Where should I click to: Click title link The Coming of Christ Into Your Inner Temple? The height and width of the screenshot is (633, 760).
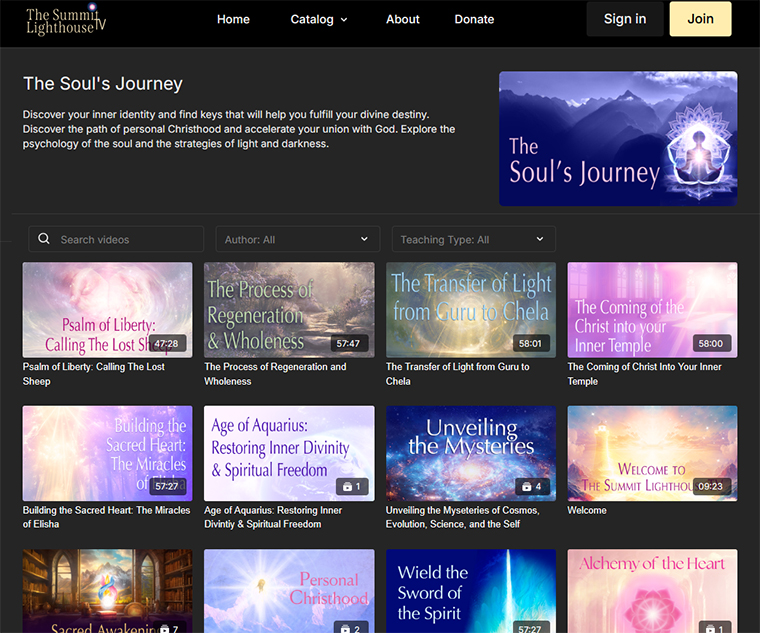click(x=645, y=374)
